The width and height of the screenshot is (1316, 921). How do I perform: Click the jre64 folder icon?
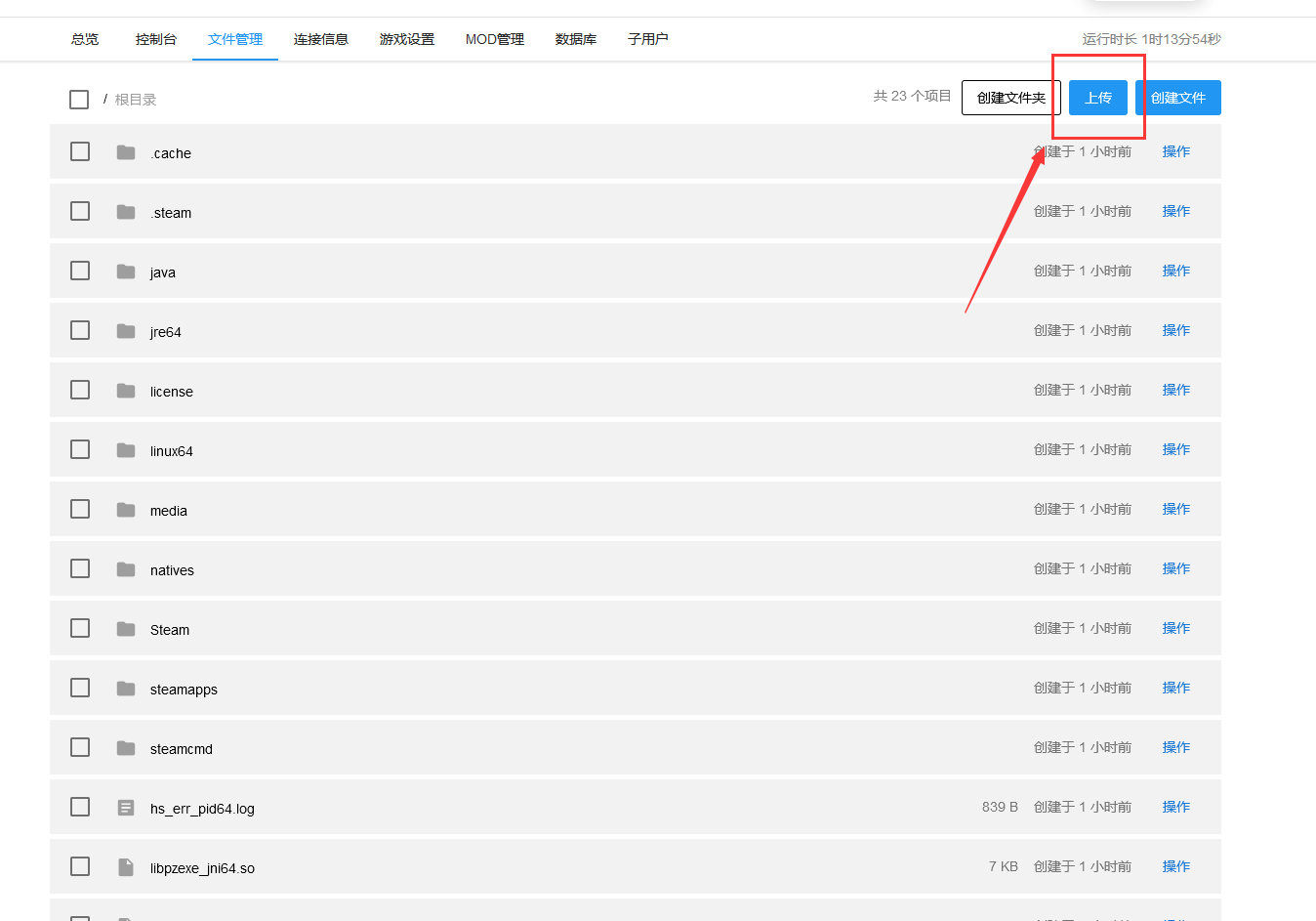pos(126,331)
